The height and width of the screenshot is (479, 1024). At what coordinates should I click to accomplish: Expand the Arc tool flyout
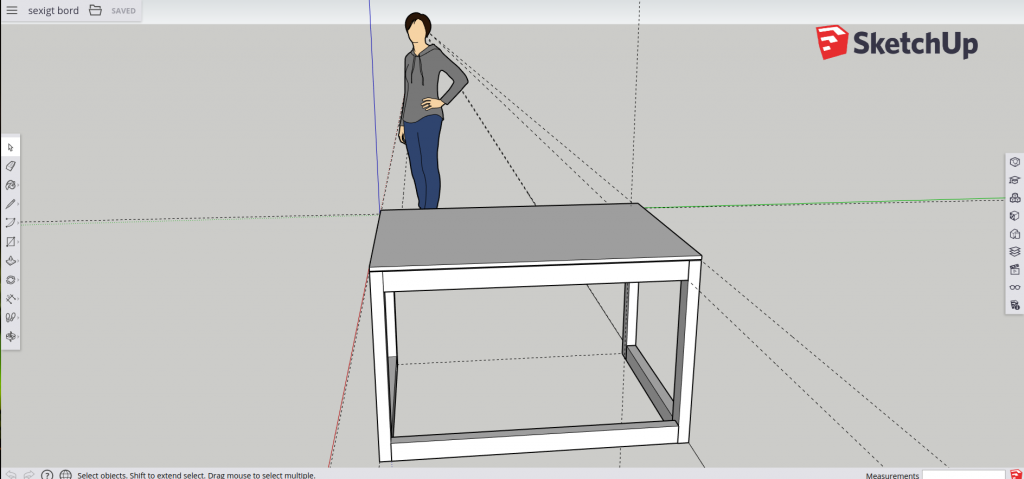(18, 223)
